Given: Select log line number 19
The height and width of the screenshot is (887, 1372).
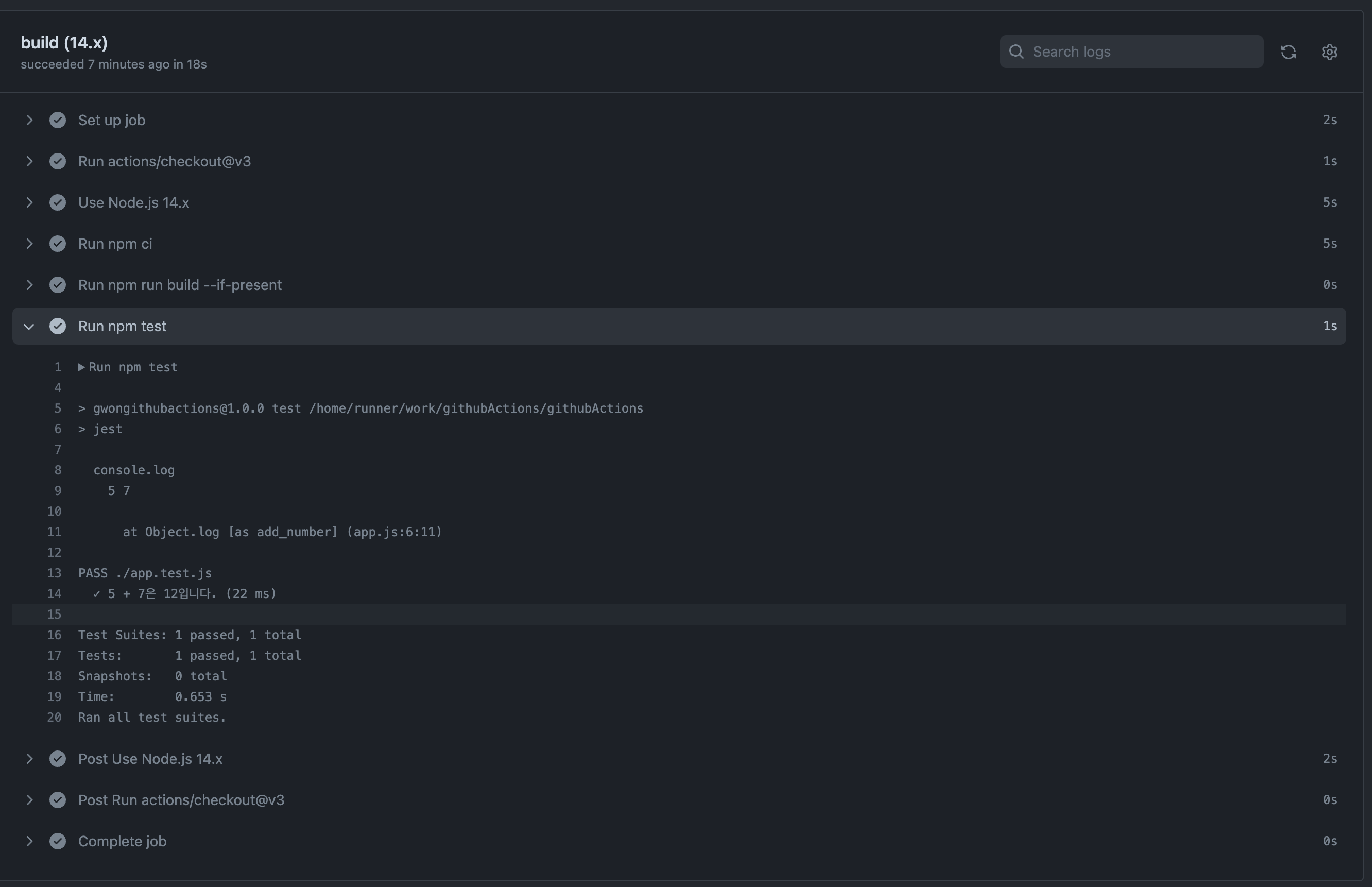Looking at the screenshot, I should [x=54, y=697].
